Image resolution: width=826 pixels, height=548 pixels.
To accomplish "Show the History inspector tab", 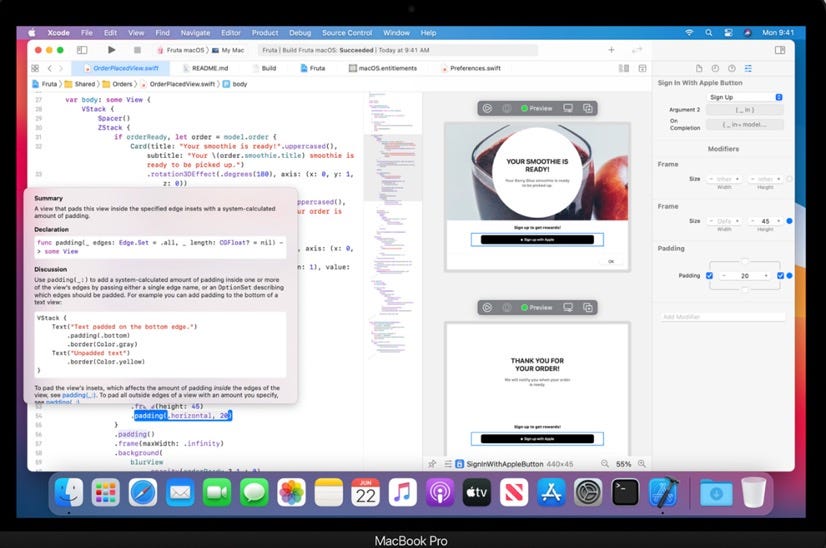I will tap(715, 68).
